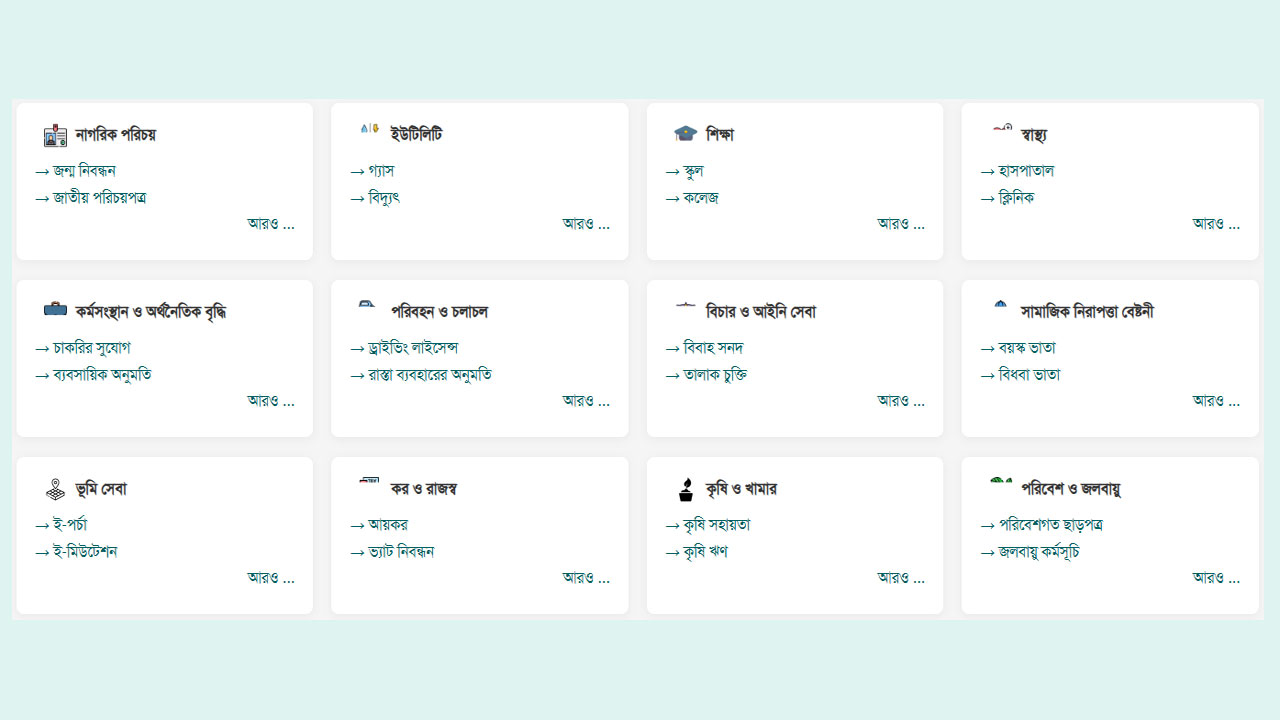Go to the হাসপাতাল link
The height and width of the screenshot is (720, 1280).
click(1025, 171)
